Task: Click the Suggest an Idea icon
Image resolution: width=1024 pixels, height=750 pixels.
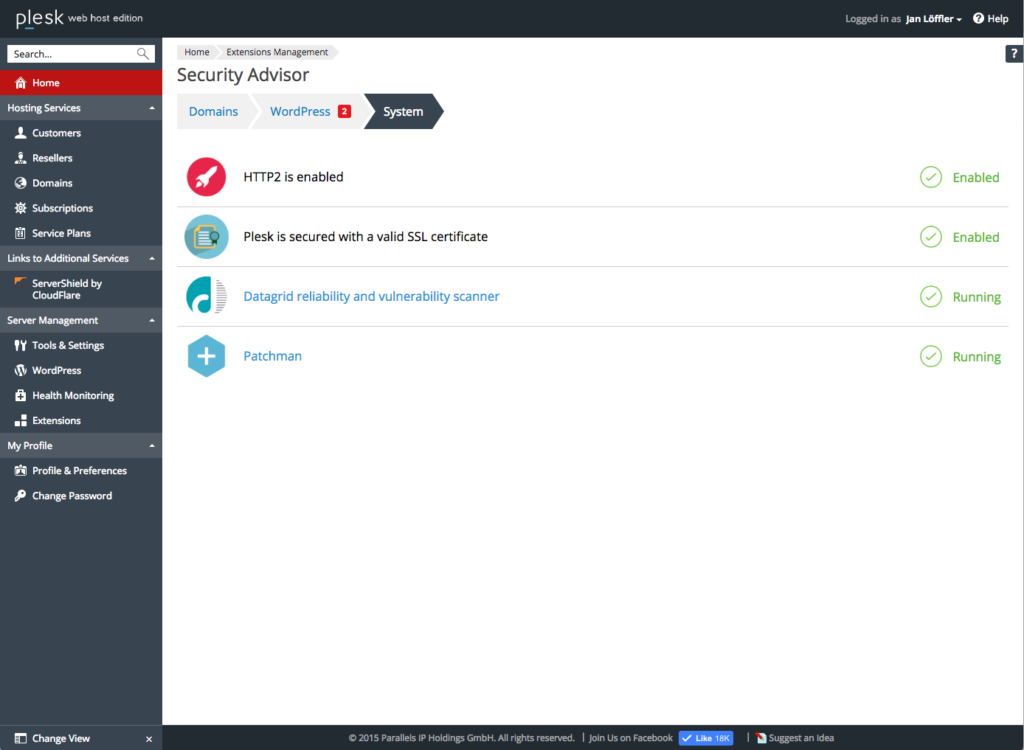Action: [x=761, y=738]
